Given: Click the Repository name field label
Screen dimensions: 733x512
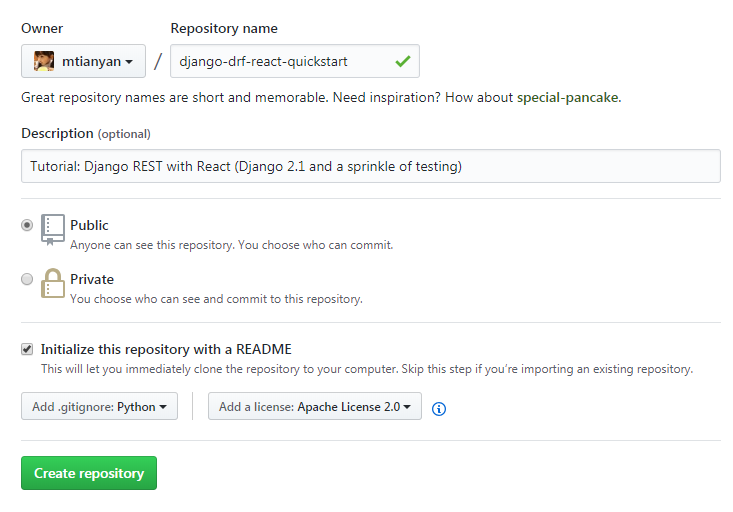Looking at the screenshot, I should (x=224, y=28).
